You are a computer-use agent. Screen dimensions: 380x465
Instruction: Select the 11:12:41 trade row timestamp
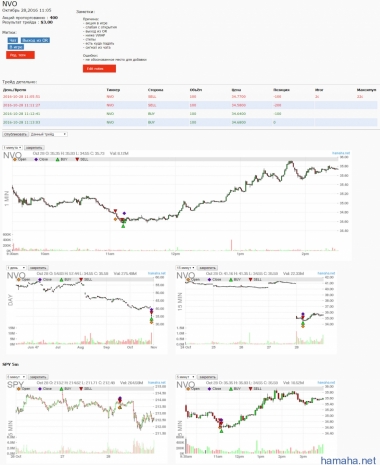click(22, 114)
